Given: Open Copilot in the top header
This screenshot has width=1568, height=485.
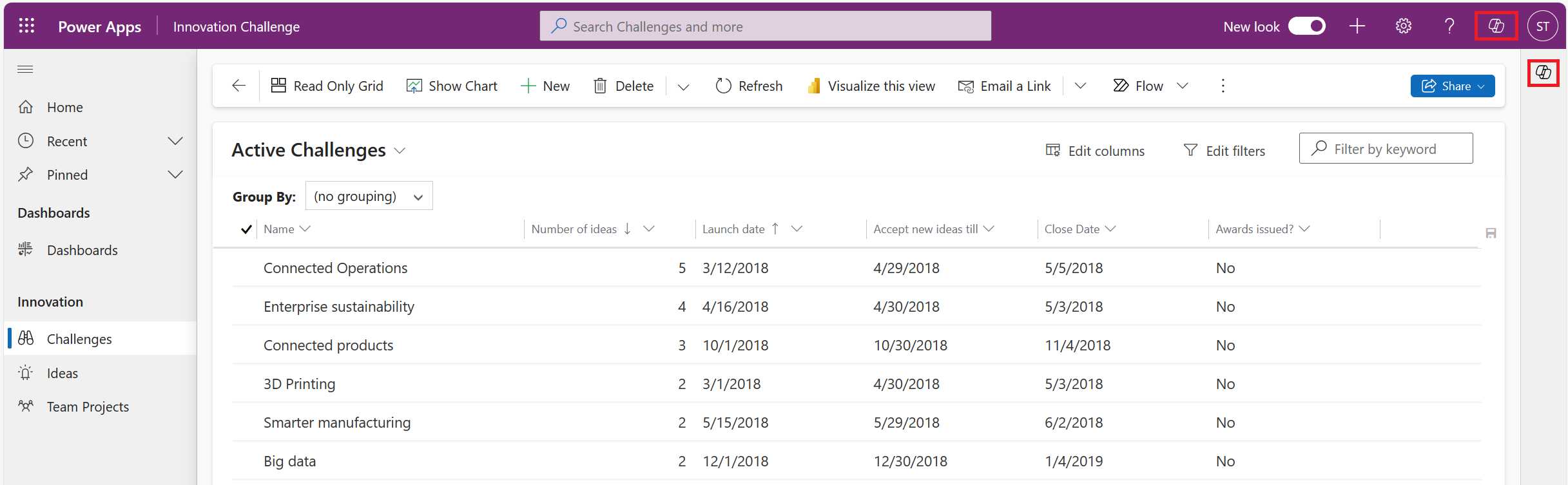Looking at the screenshot, I should [x=1496, y=26].
